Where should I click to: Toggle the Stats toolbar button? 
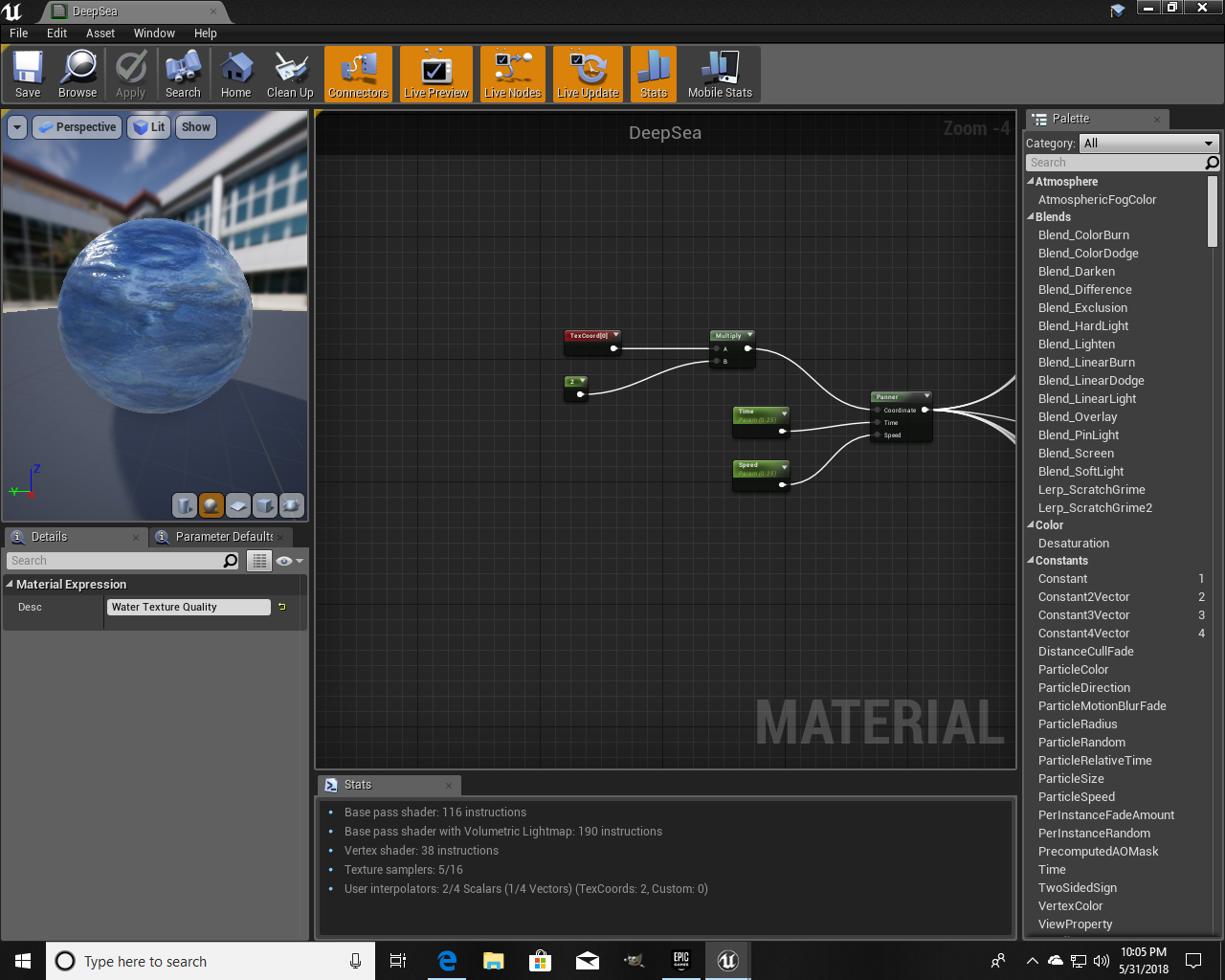654,75
